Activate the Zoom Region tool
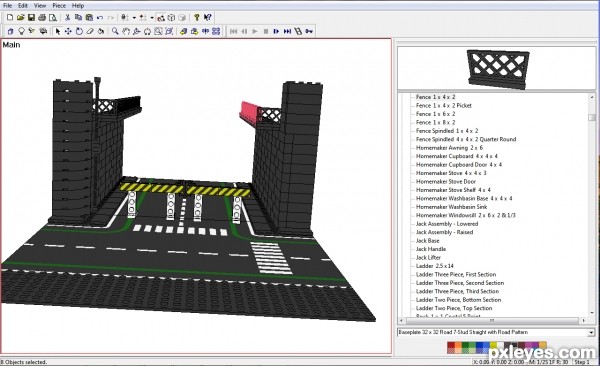 pos(158,31)
